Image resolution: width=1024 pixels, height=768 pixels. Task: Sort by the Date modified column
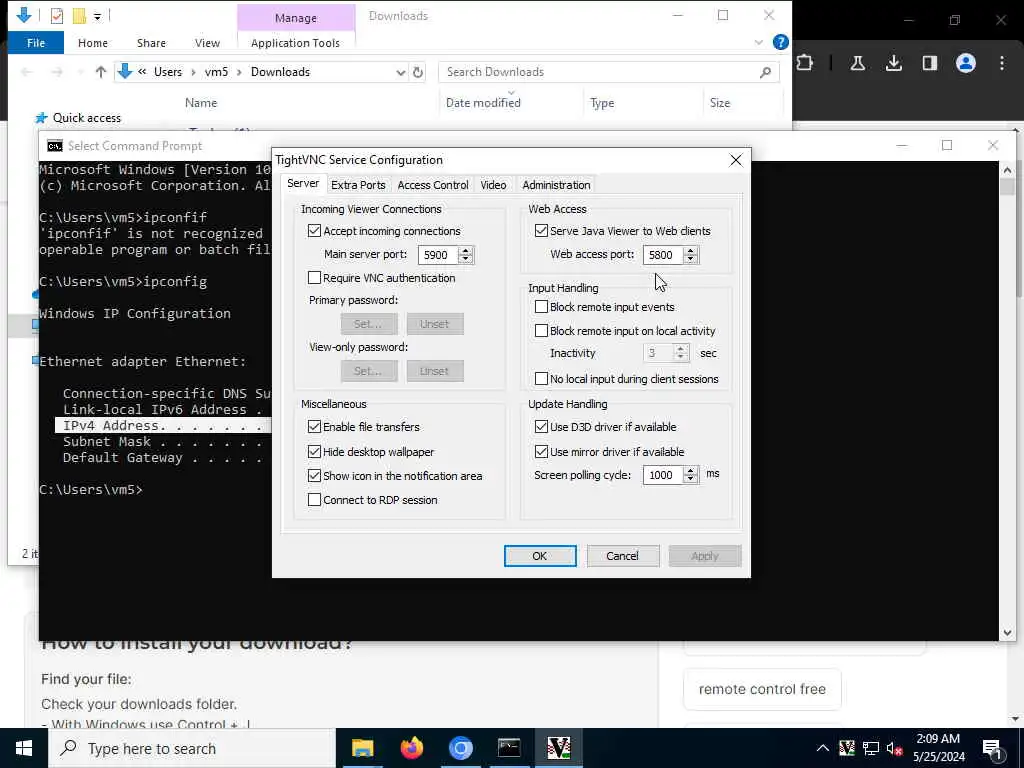click(483, 103)
